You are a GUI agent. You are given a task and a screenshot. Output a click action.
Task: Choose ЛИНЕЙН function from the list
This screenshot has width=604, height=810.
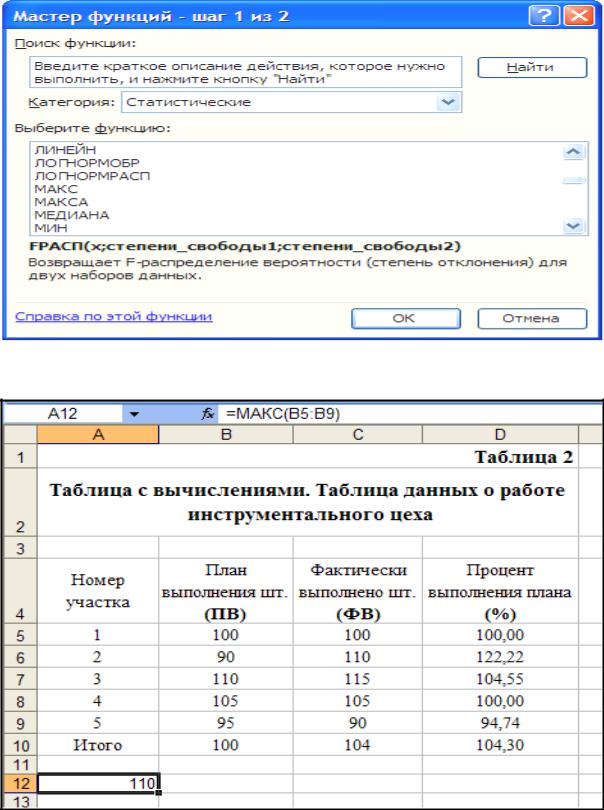pos(65,150)
